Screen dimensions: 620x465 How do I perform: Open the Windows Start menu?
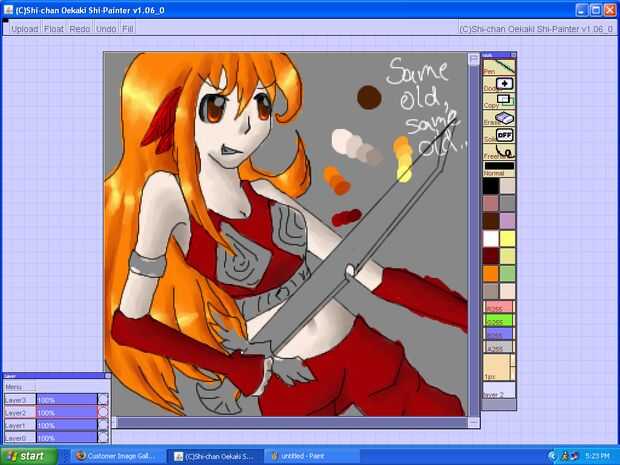point(28,456)
